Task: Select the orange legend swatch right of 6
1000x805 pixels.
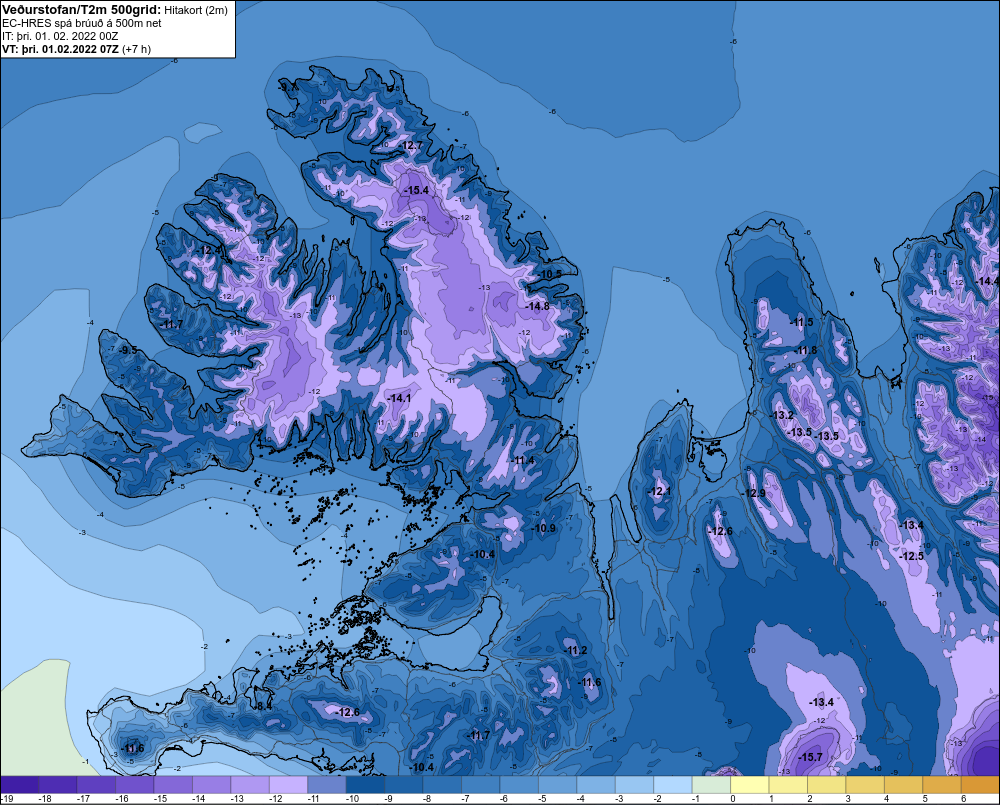Action: click(981, 785)
